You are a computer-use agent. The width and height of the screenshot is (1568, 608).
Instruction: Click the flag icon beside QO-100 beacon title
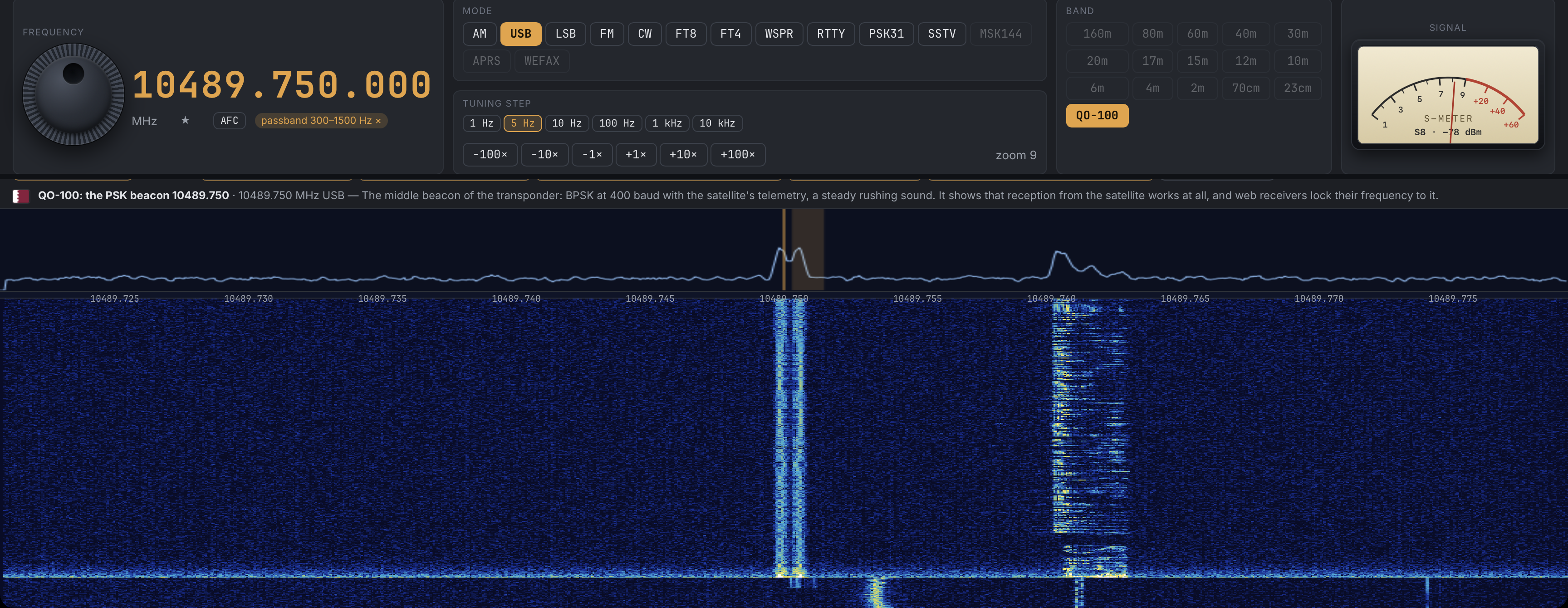pos(21,196)
